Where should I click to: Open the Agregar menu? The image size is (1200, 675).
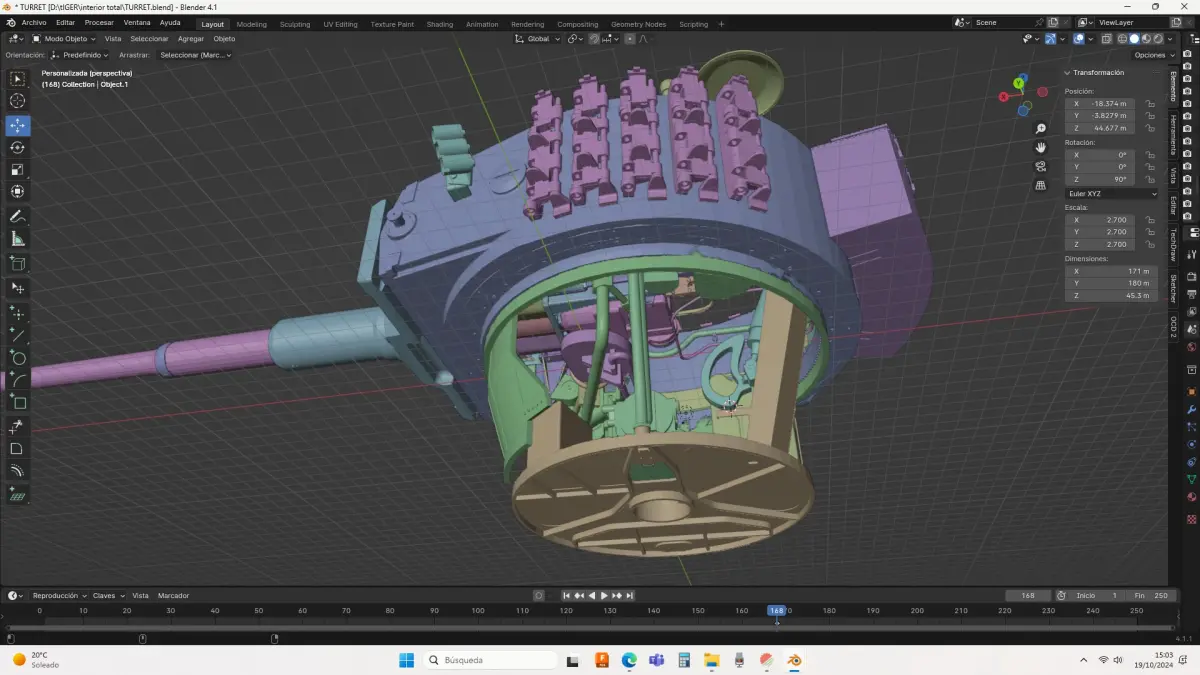[x=191, y=39]
